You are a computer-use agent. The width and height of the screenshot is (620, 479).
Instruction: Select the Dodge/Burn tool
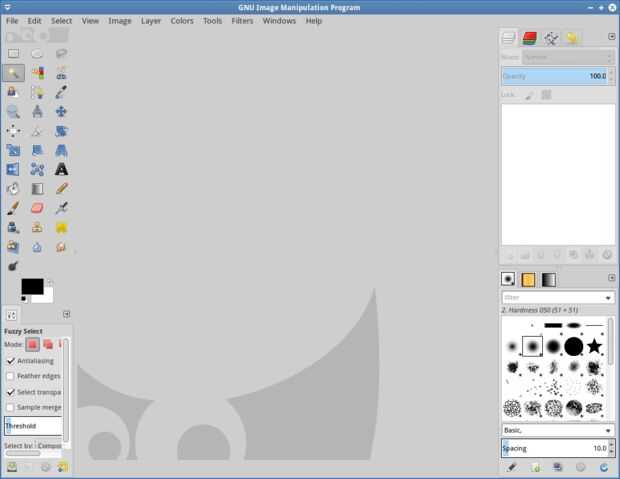click(13, 266)
